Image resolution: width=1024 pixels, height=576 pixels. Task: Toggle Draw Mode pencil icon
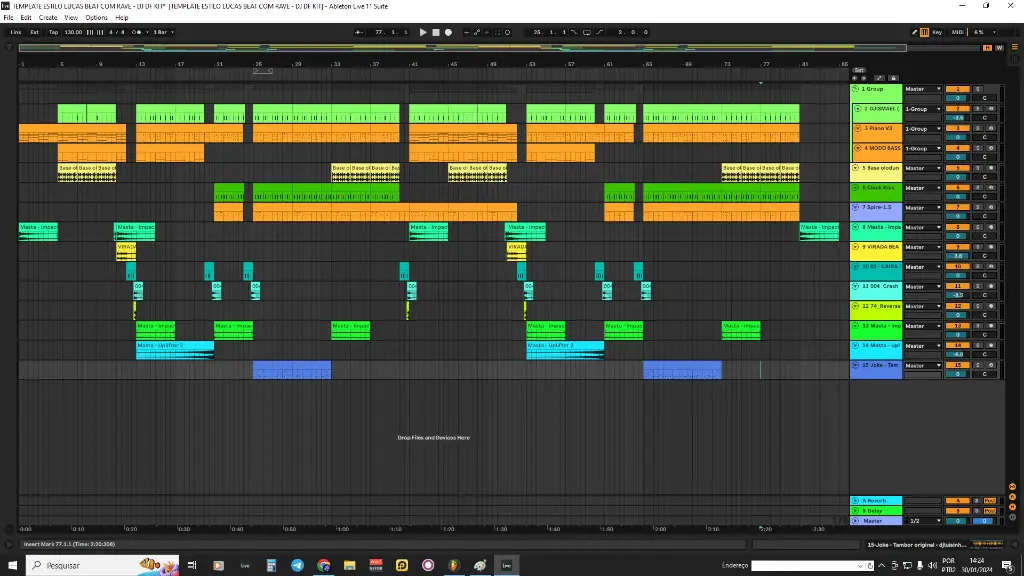(x=914, y=32)
